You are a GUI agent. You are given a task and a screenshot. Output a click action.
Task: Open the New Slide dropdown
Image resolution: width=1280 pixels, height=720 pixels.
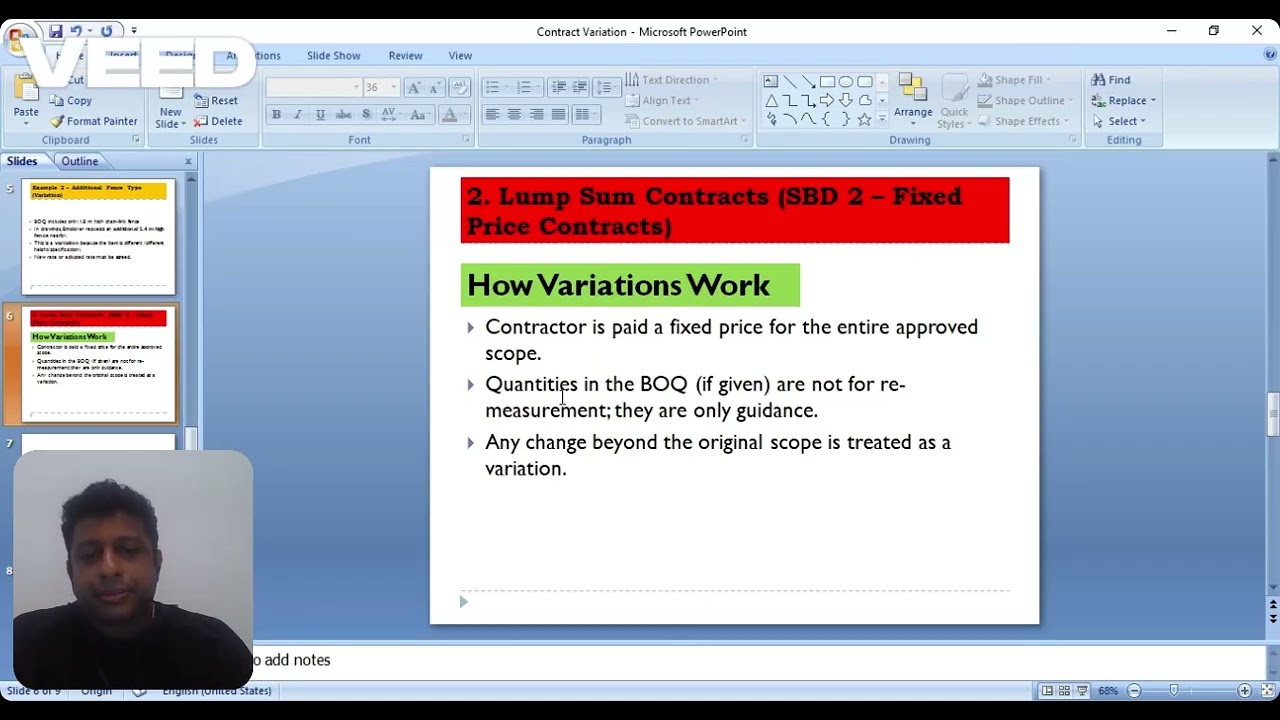(170, 119)
